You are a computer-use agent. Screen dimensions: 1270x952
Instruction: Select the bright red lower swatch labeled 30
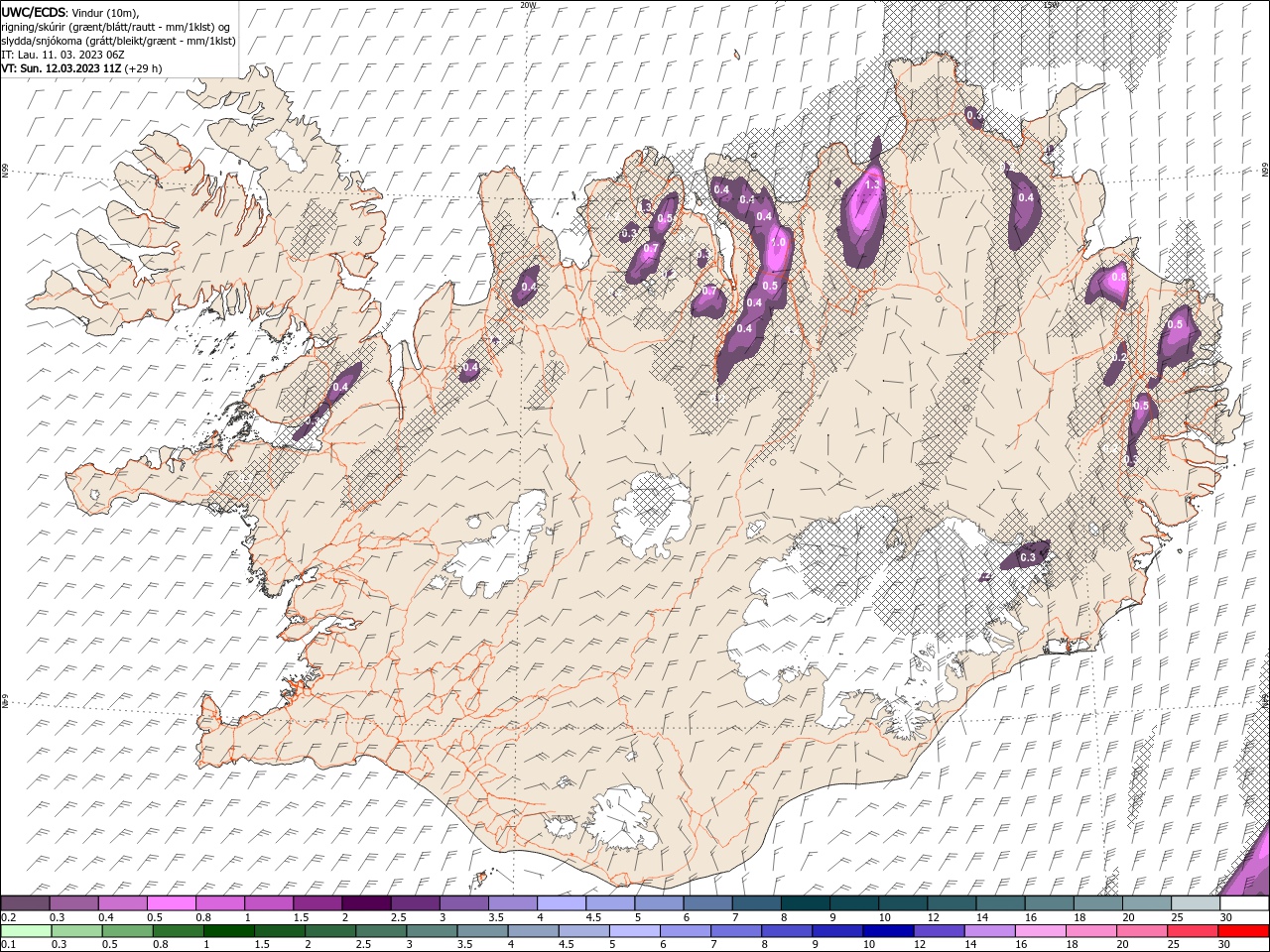[1242, 931]
